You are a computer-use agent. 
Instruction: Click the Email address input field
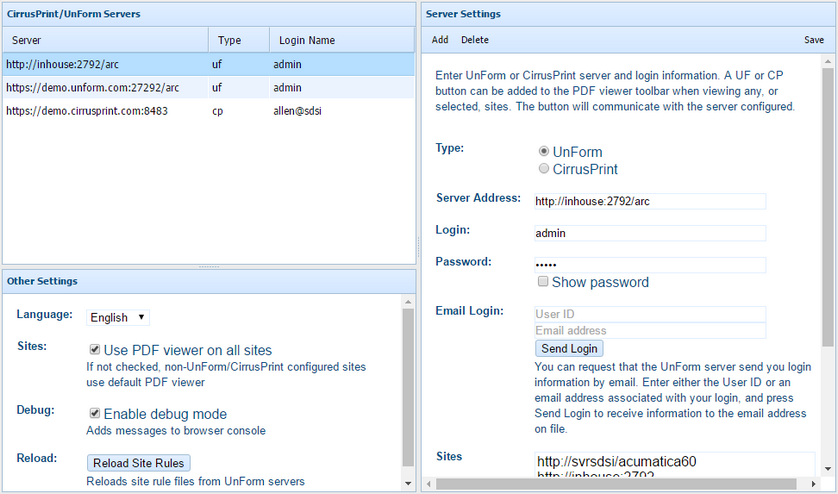[x=650, y=330]
